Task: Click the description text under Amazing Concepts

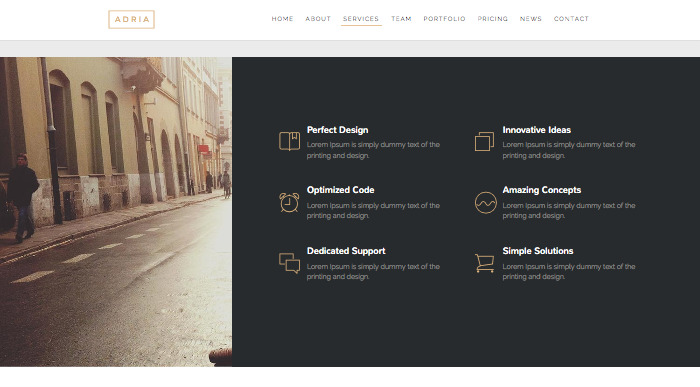Action: pyautogui.click(x=569, y=210)
